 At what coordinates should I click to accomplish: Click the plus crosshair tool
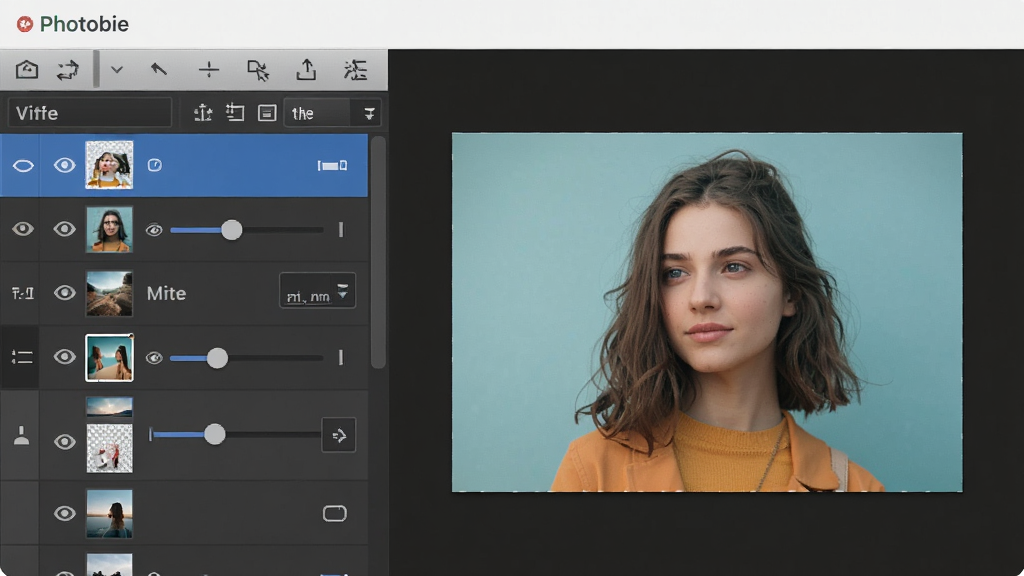(x=209, y=70)
